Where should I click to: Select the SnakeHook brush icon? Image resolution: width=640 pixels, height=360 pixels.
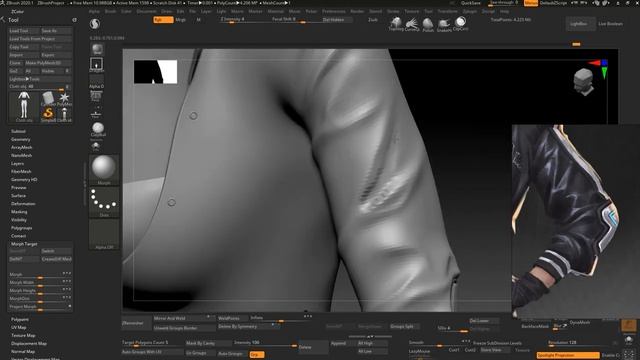(x=444, y=25)
